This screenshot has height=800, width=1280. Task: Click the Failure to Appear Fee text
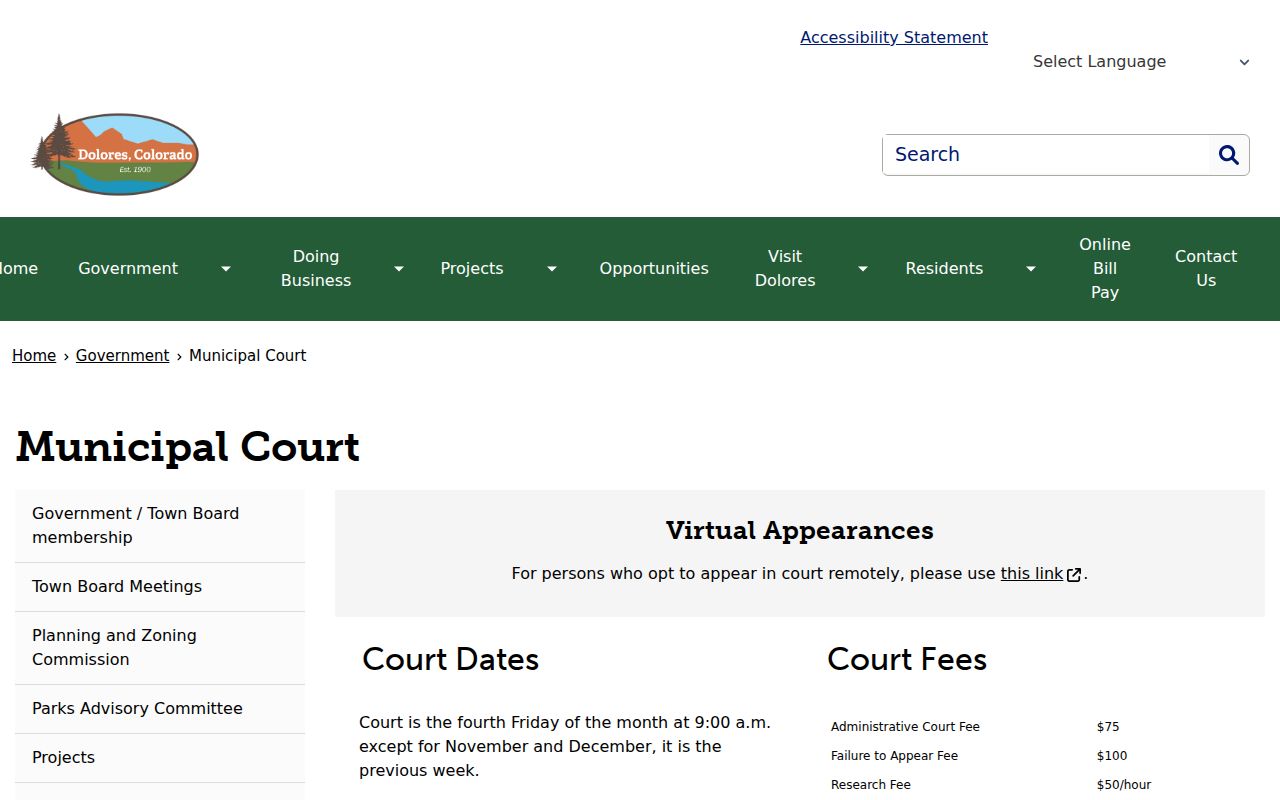(x=894, y=756)
